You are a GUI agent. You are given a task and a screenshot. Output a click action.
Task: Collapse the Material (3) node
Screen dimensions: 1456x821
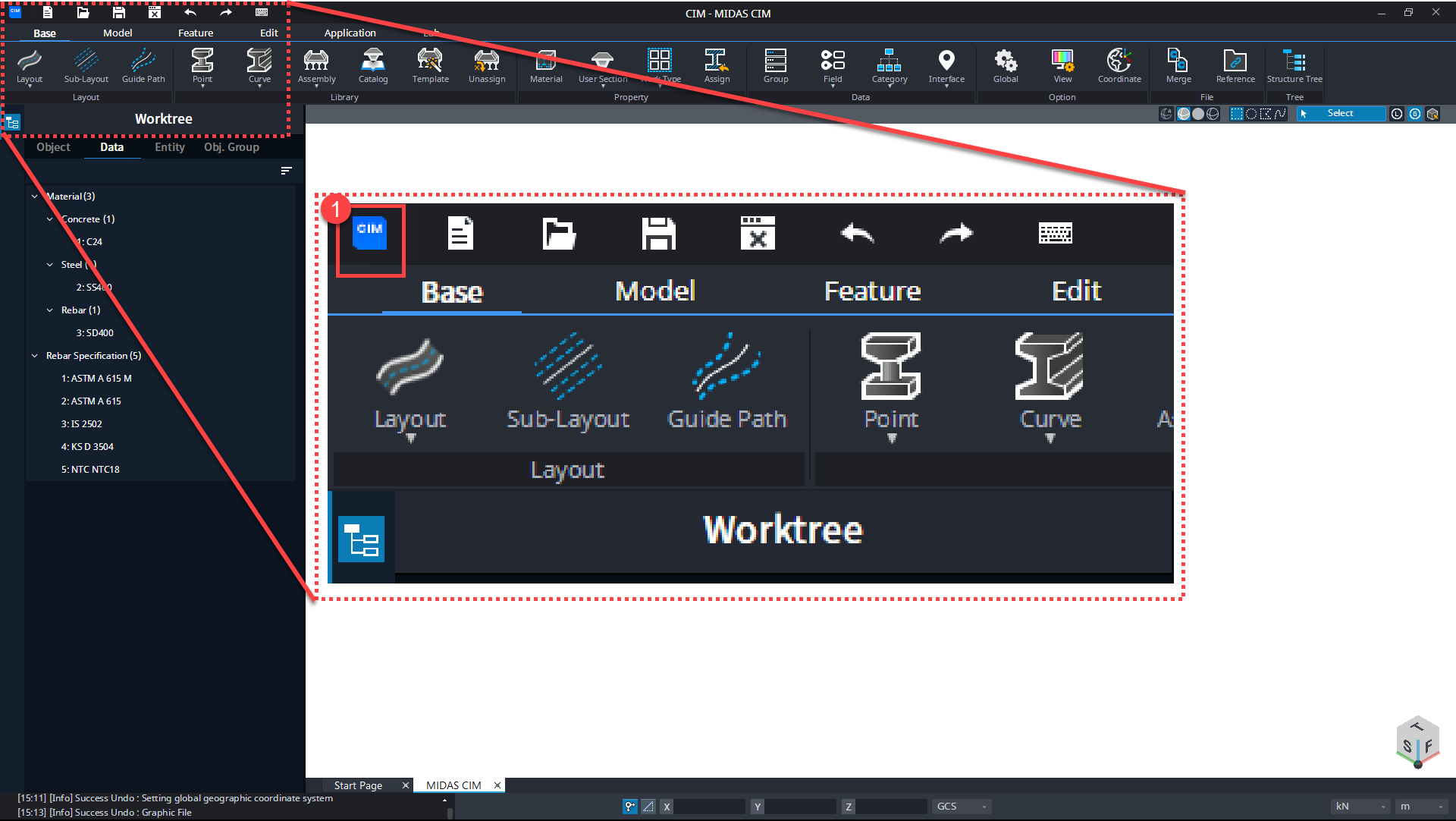[x=35, y=197]
